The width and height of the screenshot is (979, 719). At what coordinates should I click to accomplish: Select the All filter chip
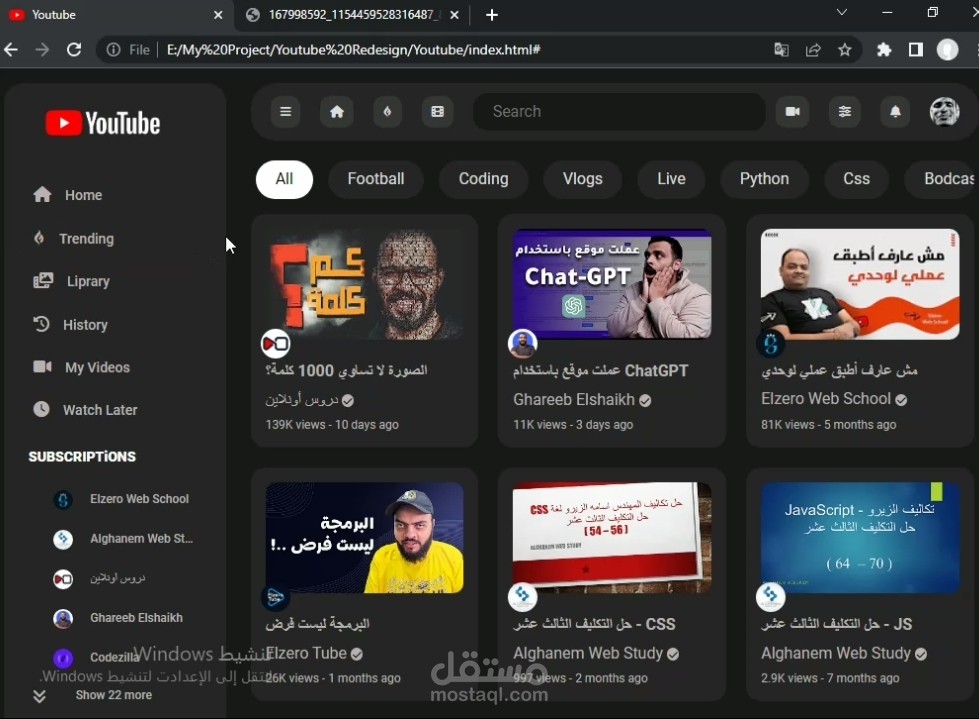(284, 179)
